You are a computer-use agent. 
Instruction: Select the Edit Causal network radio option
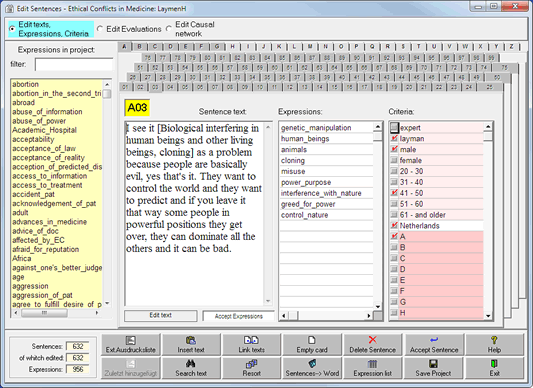(x=169, y=29)
